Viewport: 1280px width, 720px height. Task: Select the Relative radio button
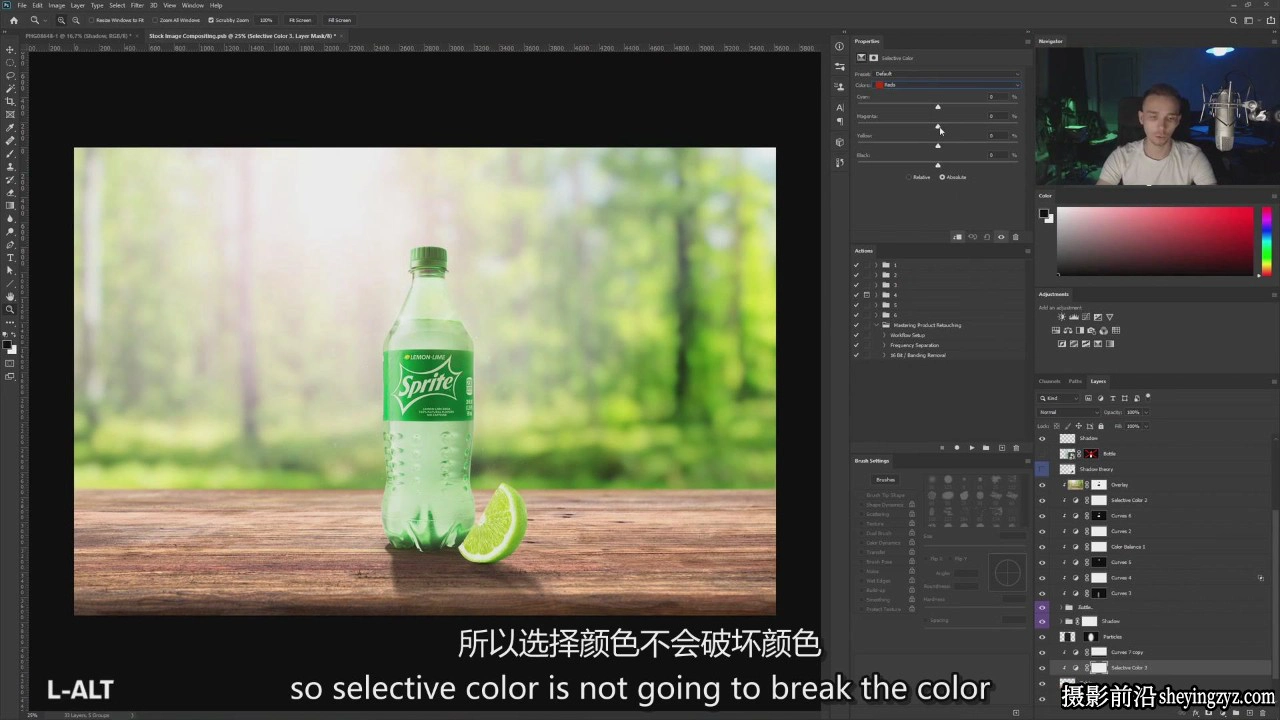click(908, 177)
